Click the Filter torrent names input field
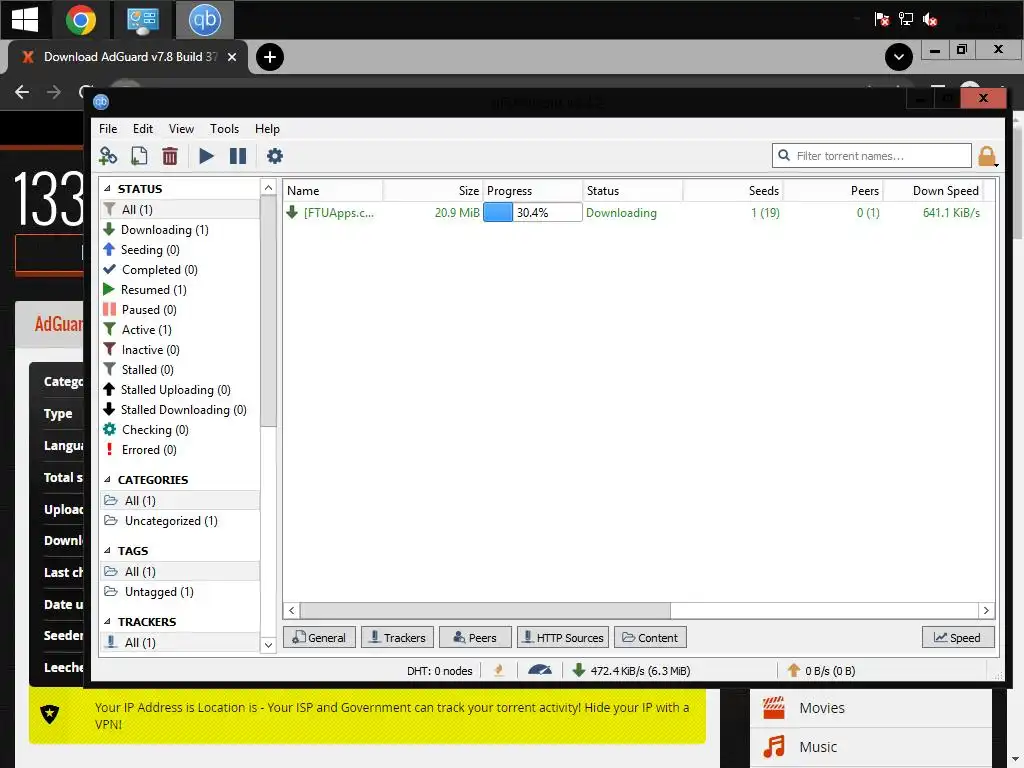The image size is (1024, 768). (x=872, y=155)
